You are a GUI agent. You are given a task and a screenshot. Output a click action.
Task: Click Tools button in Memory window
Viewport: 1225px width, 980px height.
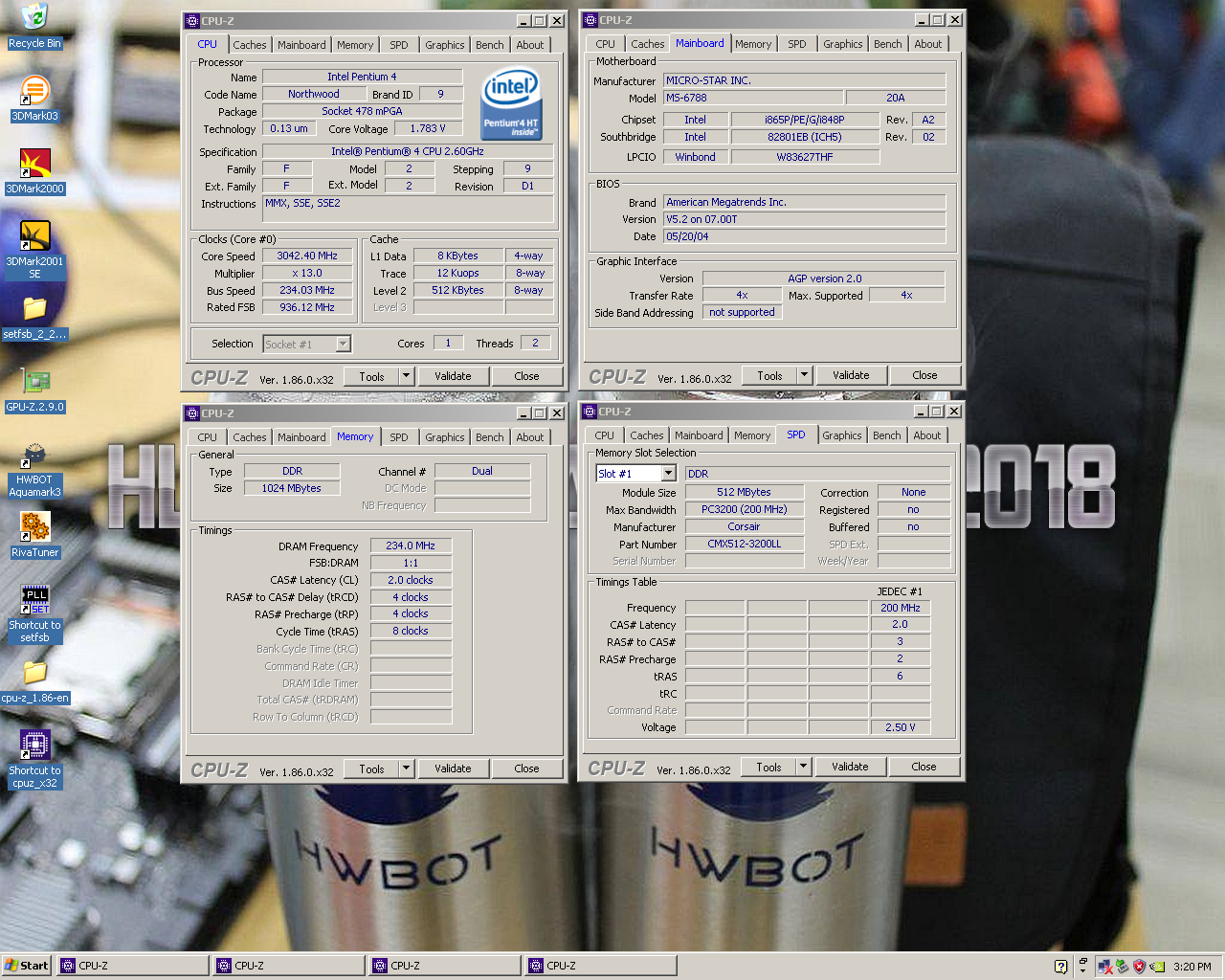372,768
